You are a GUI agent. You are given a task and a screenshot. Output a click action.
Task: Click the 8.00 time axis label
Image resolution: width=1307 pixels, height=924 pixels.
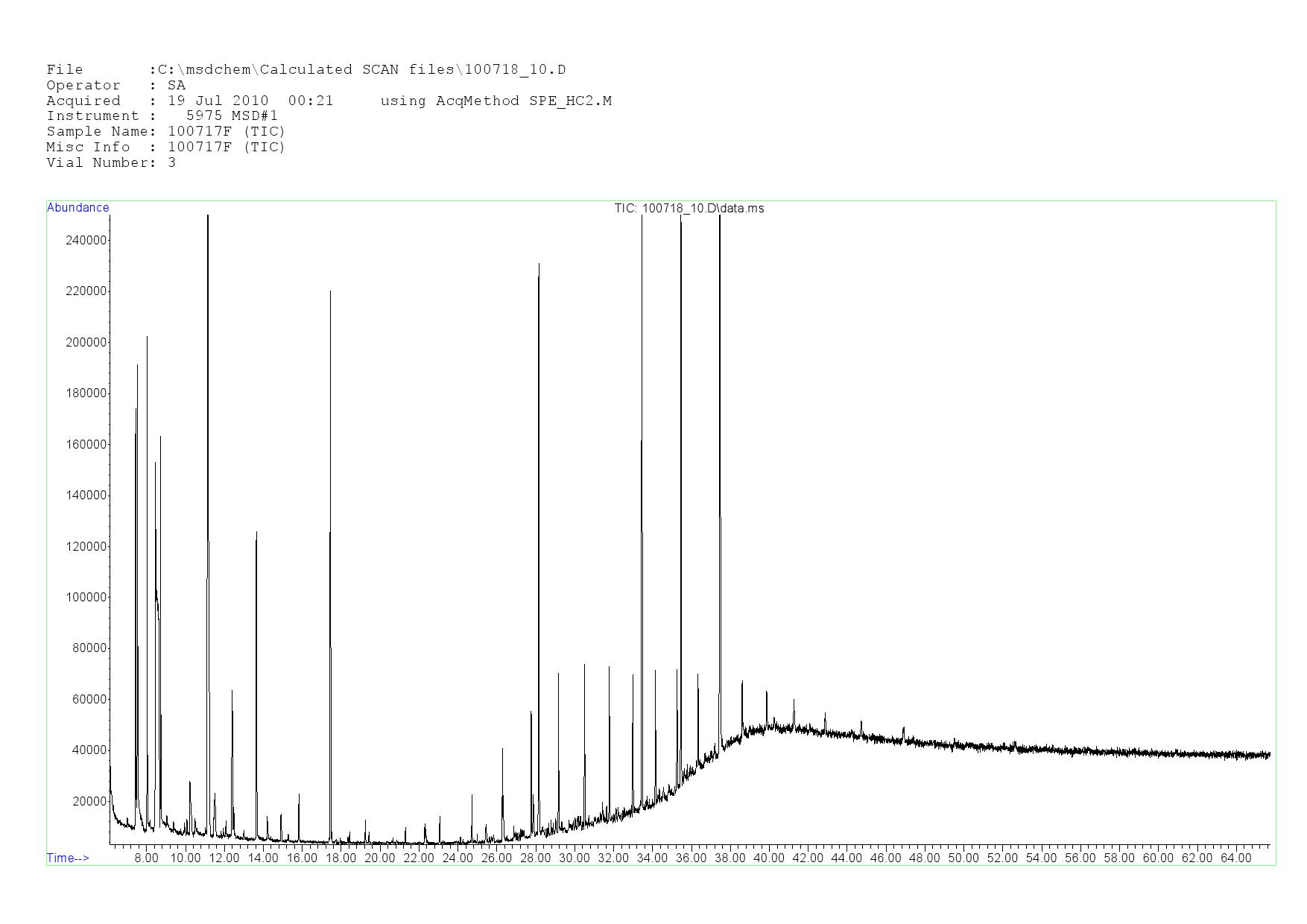pos(146,858)
